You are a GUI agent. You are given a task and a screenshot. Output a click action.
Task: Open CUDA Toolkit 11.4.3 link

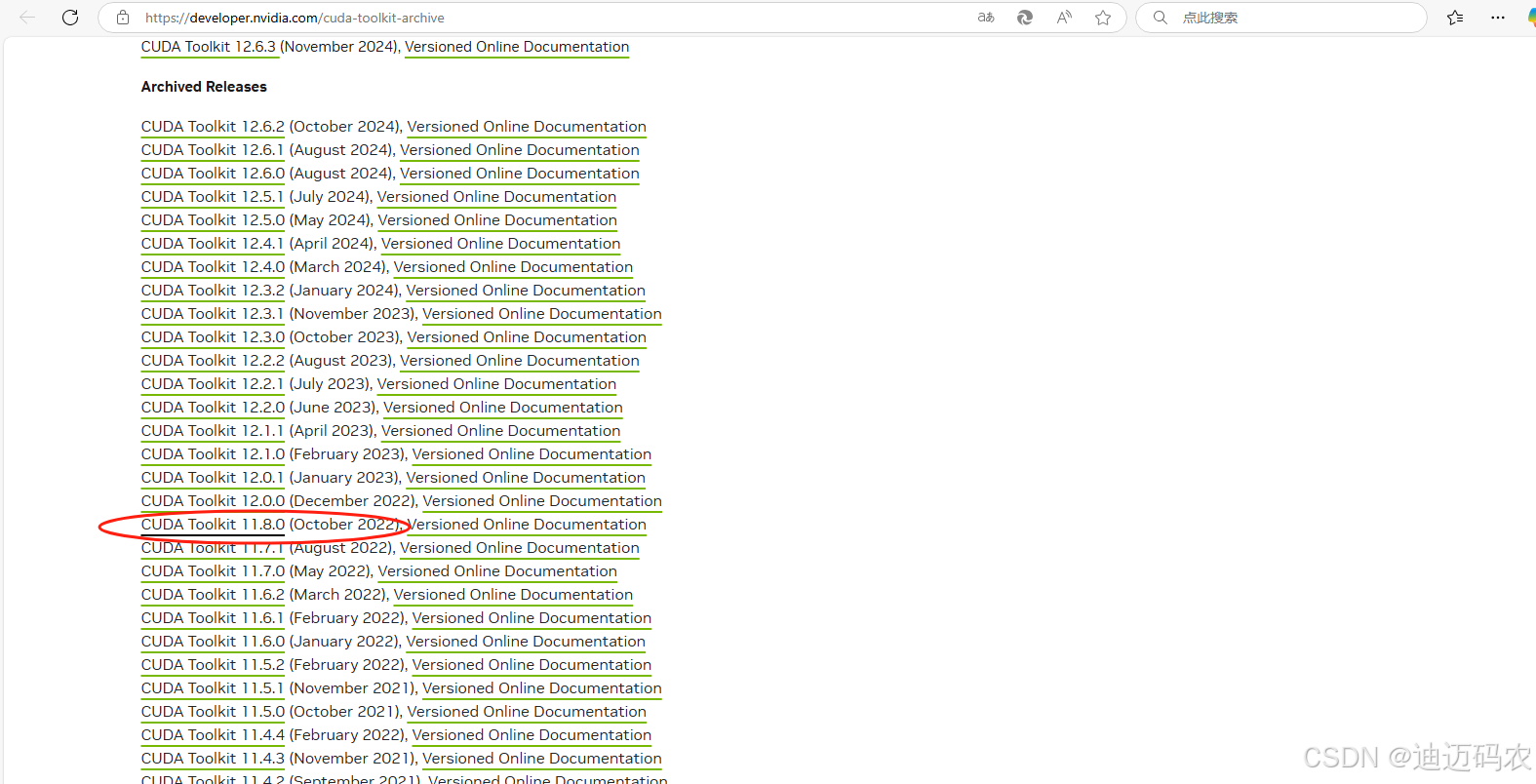coord(213,759)
